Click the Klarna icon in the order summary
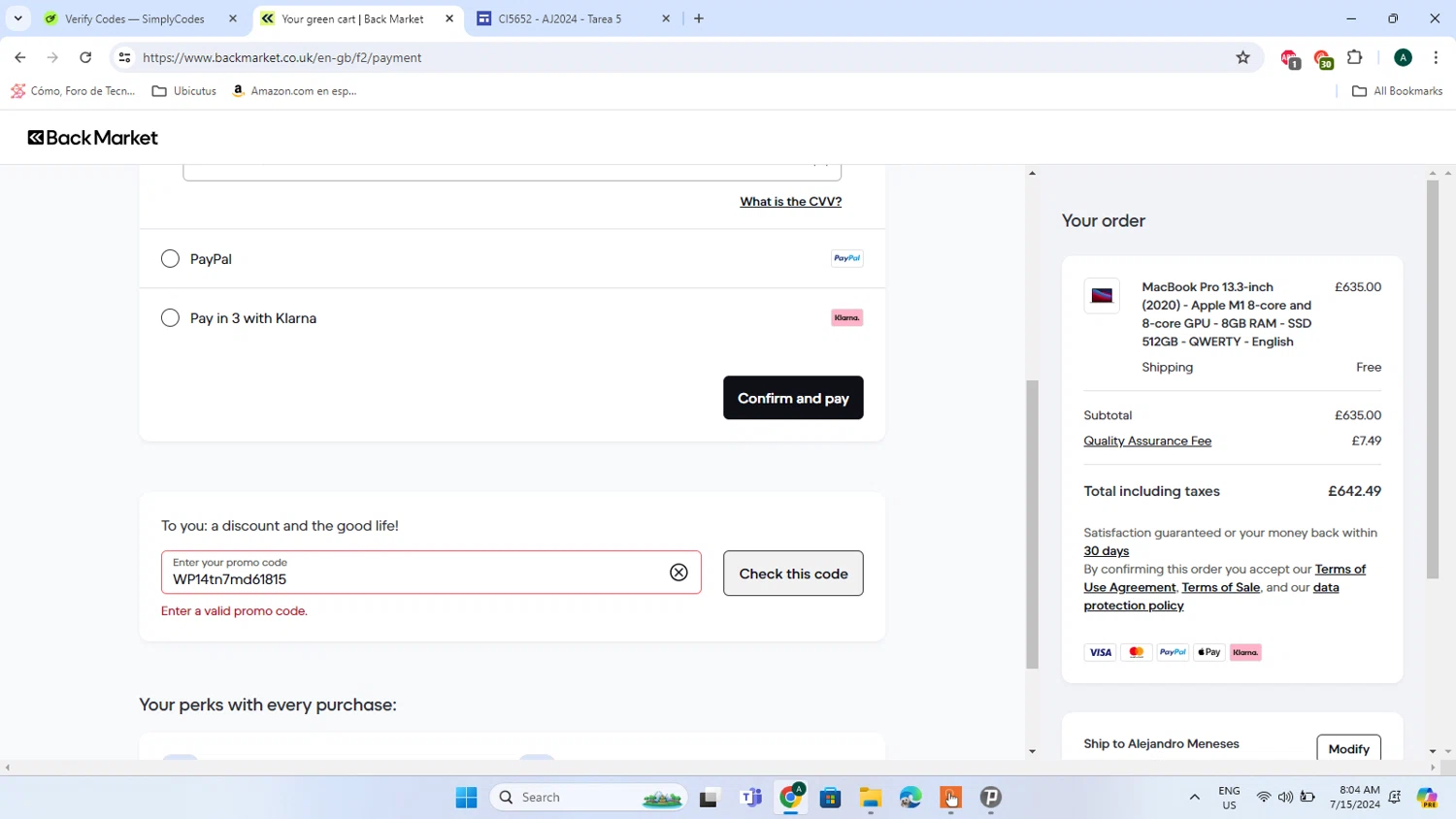Image resolution: width=1456 pixels, height=819 pixels. 1245,652
